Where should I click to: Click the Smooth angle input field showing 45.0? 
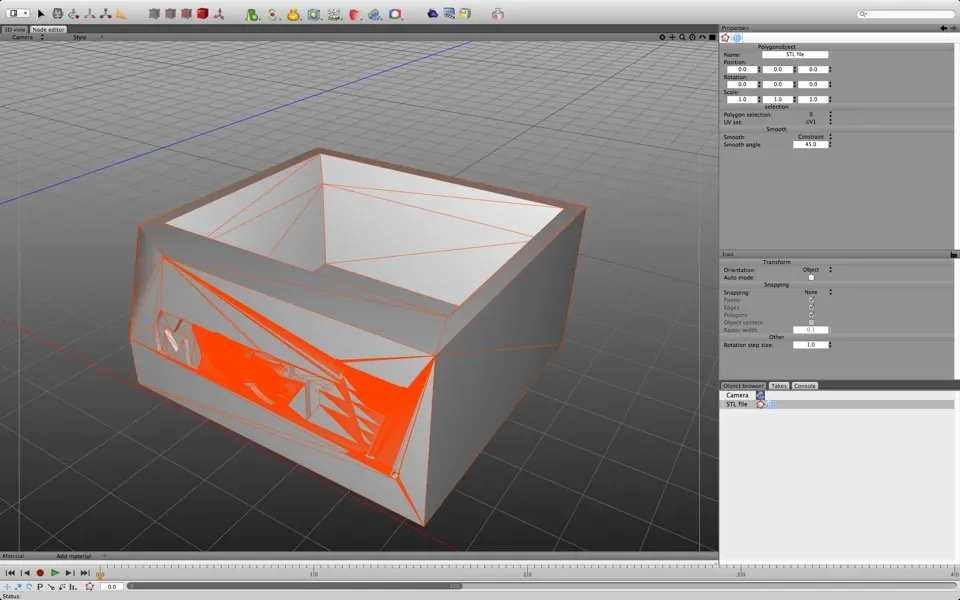[810, 144]
